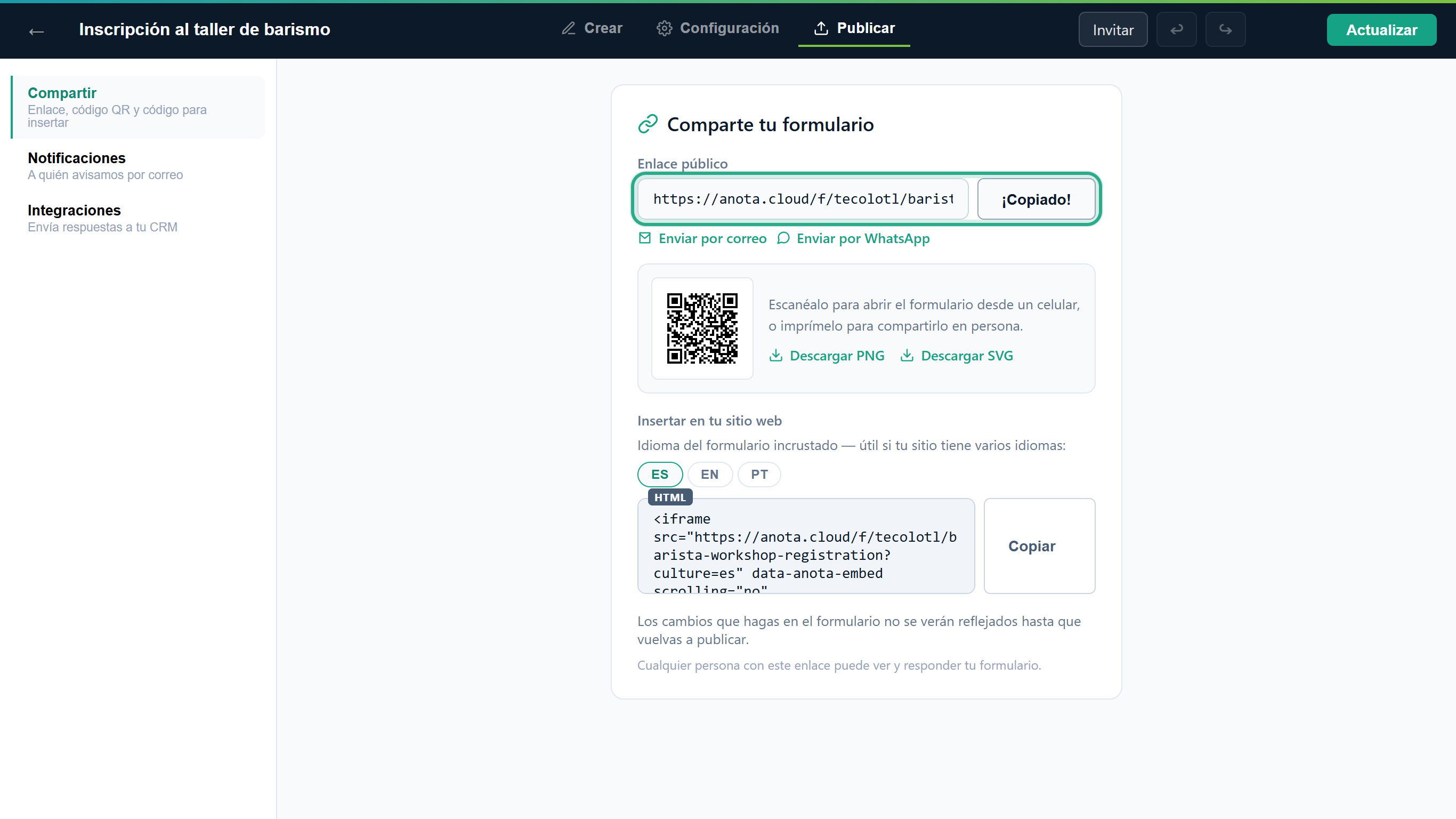Select PT embed language
The width and height of the screenshot is (1456, 819).
point(759,474)
